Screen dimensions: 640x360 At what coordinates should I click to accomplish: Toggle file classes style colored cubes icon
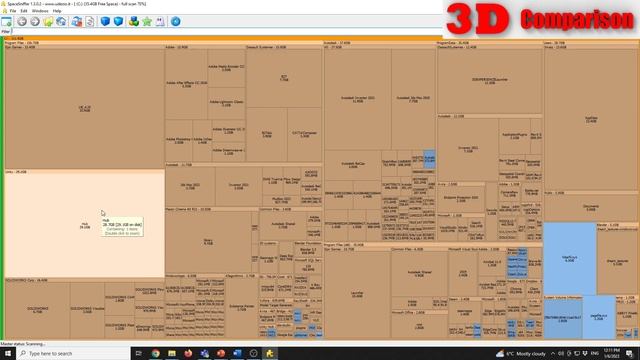pyautogui.click(x=134, y=22)
